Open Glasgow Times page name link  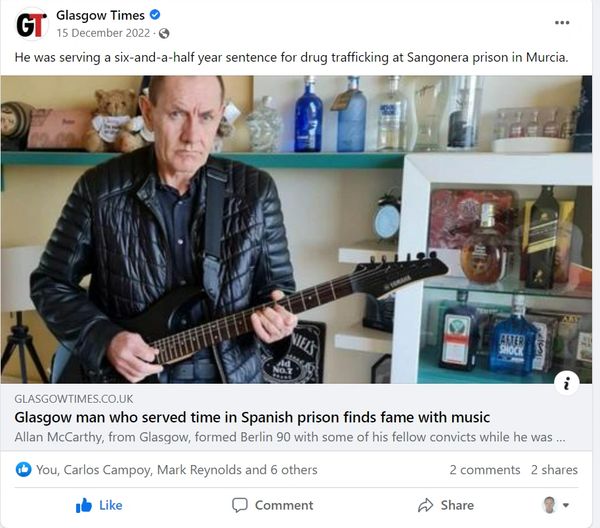pos(100,15)
